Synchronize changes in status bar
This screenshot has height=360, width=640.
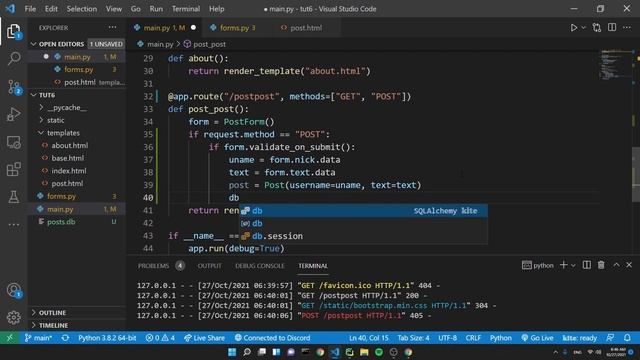(x=65, y=338)
